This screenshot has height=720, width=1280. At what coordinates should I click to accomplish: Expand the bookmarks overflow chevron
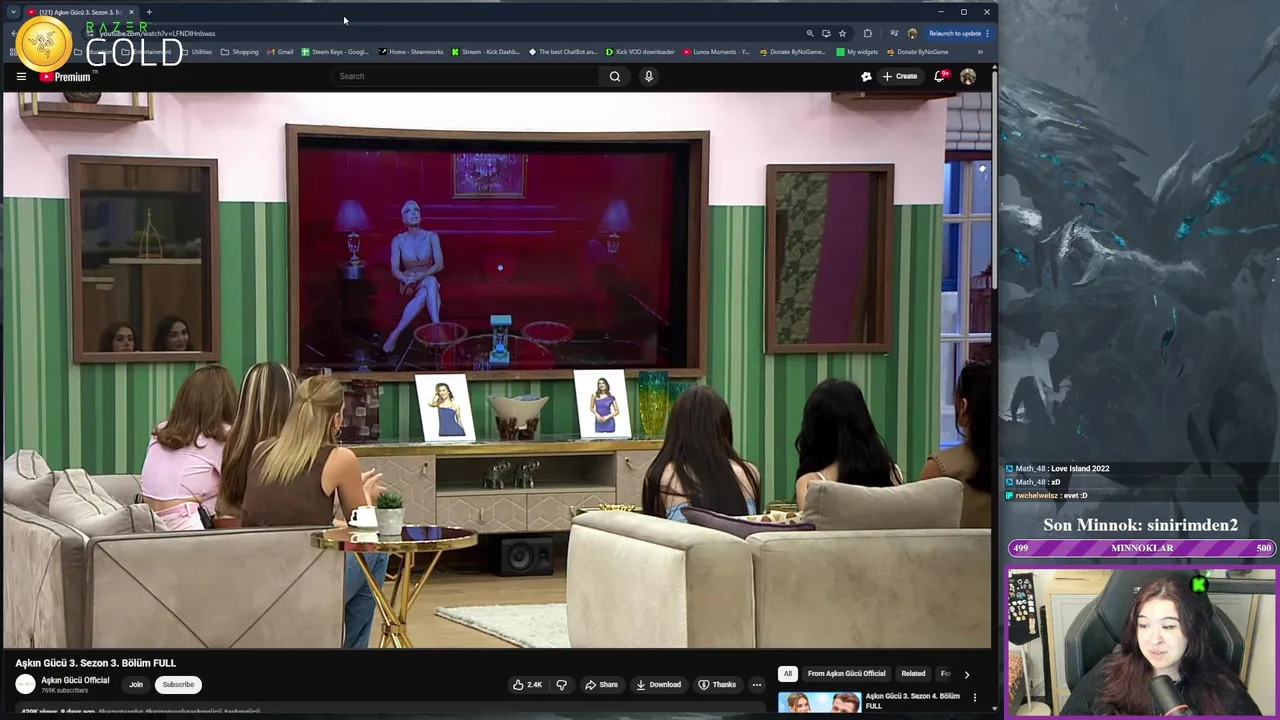(980, 52)
